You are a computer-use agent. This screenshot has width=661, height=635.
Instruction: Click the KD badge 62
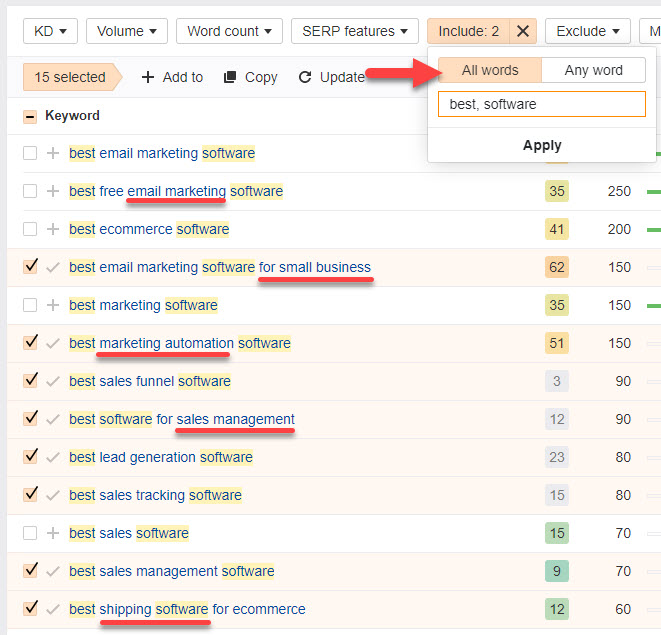[557, 267]
